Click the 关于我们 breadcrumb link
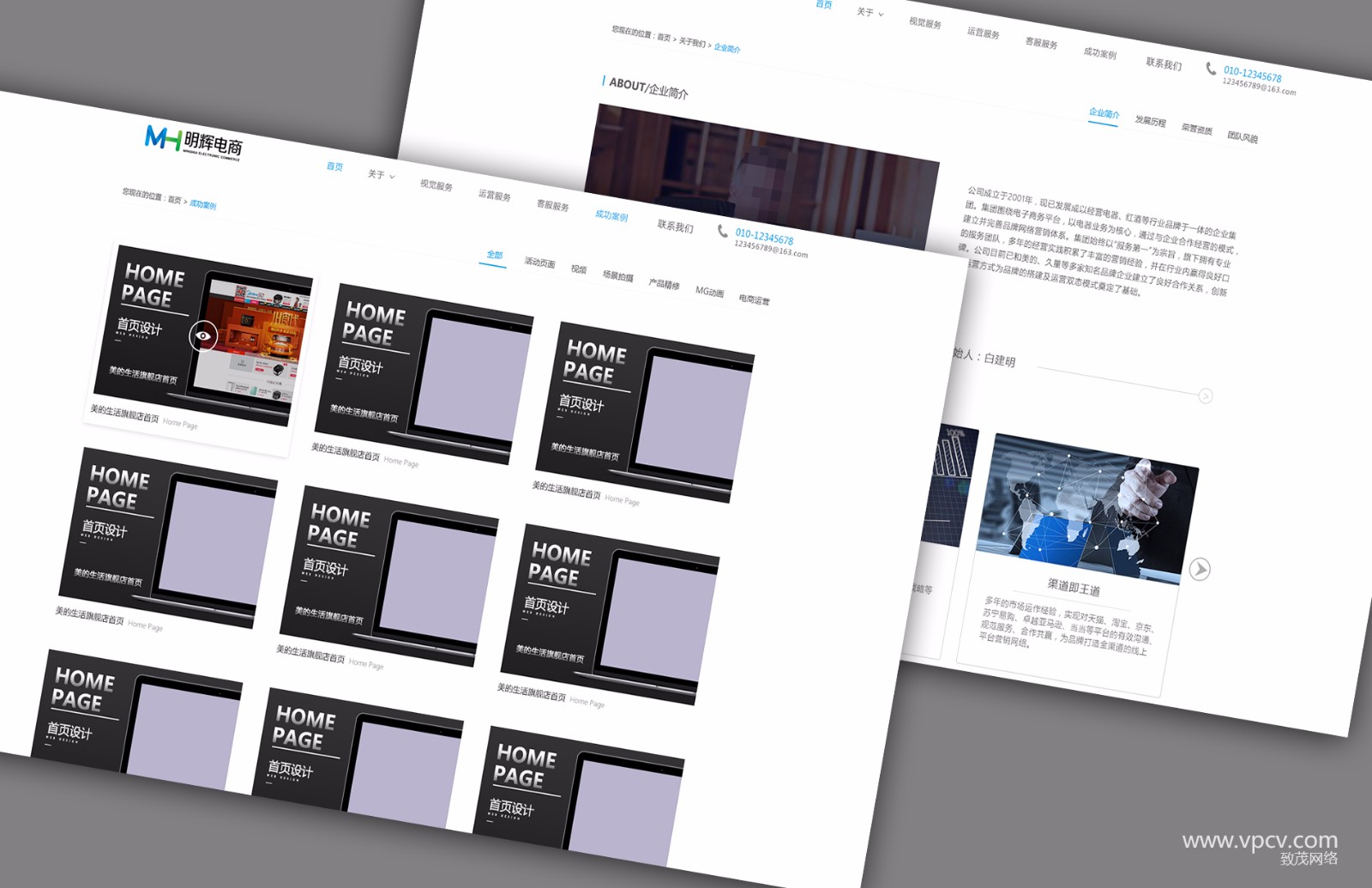The width and height of the screenshot is (1372, 888). [x=692, y=43]
